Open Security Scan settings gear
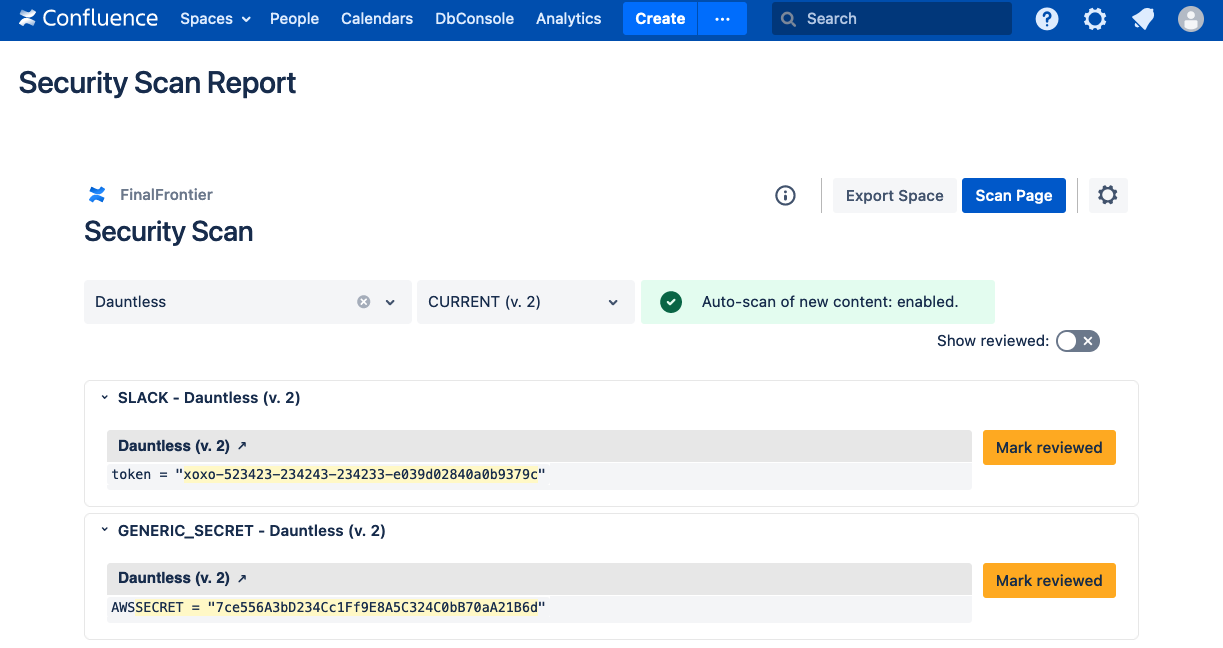1223x648 pixels. 1107,195
